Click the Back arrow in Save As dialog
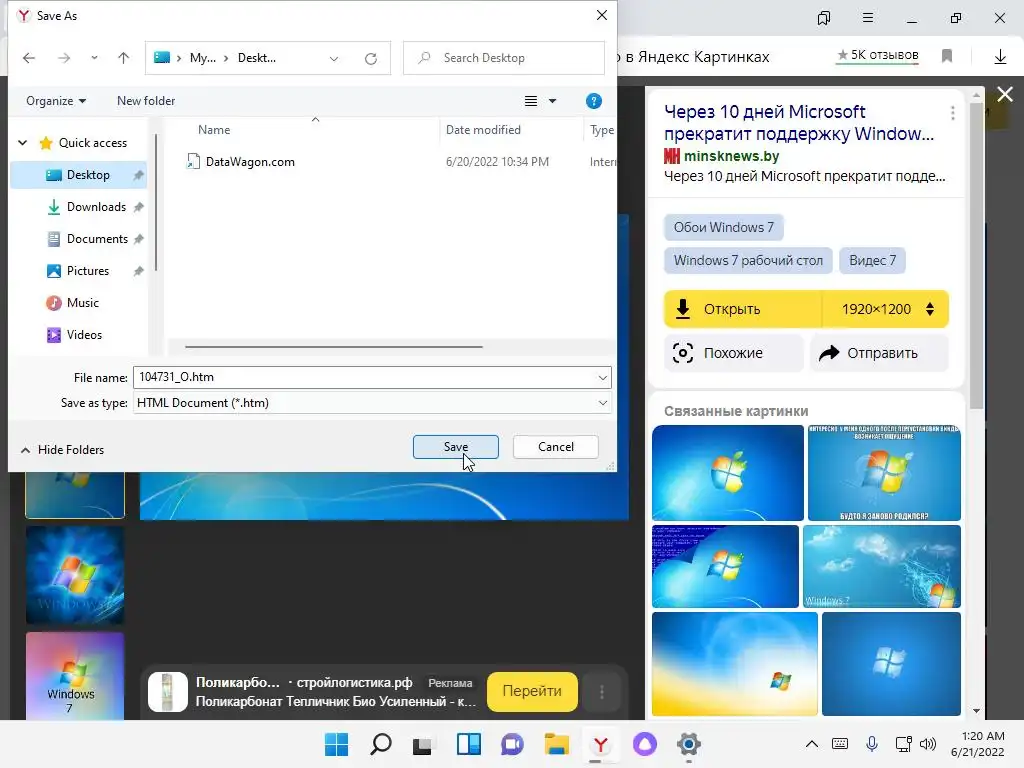The height and width of the screenshot is (768, 1024). point(29,58)
